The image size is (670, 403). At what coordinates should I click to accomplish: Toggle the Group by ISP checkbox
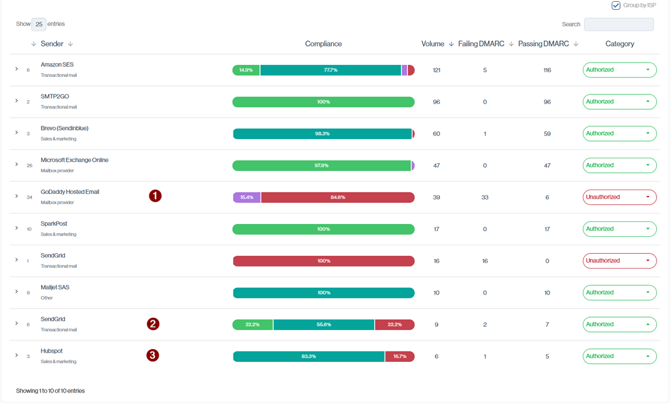point(616,6)
